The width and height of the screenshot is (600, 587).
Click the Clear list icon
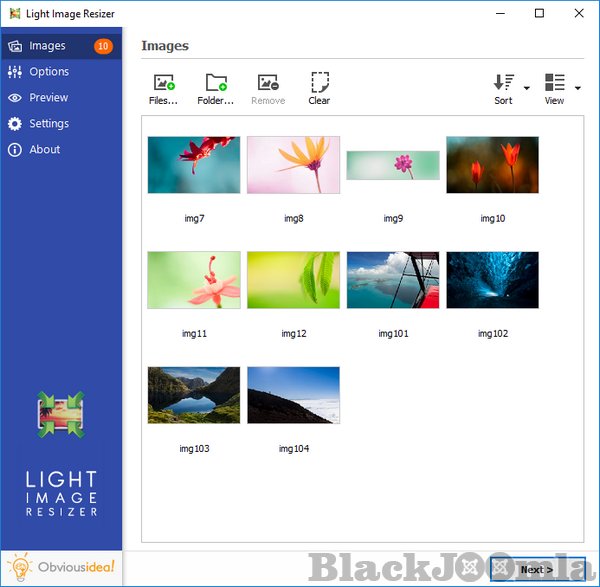coord(319,83)
